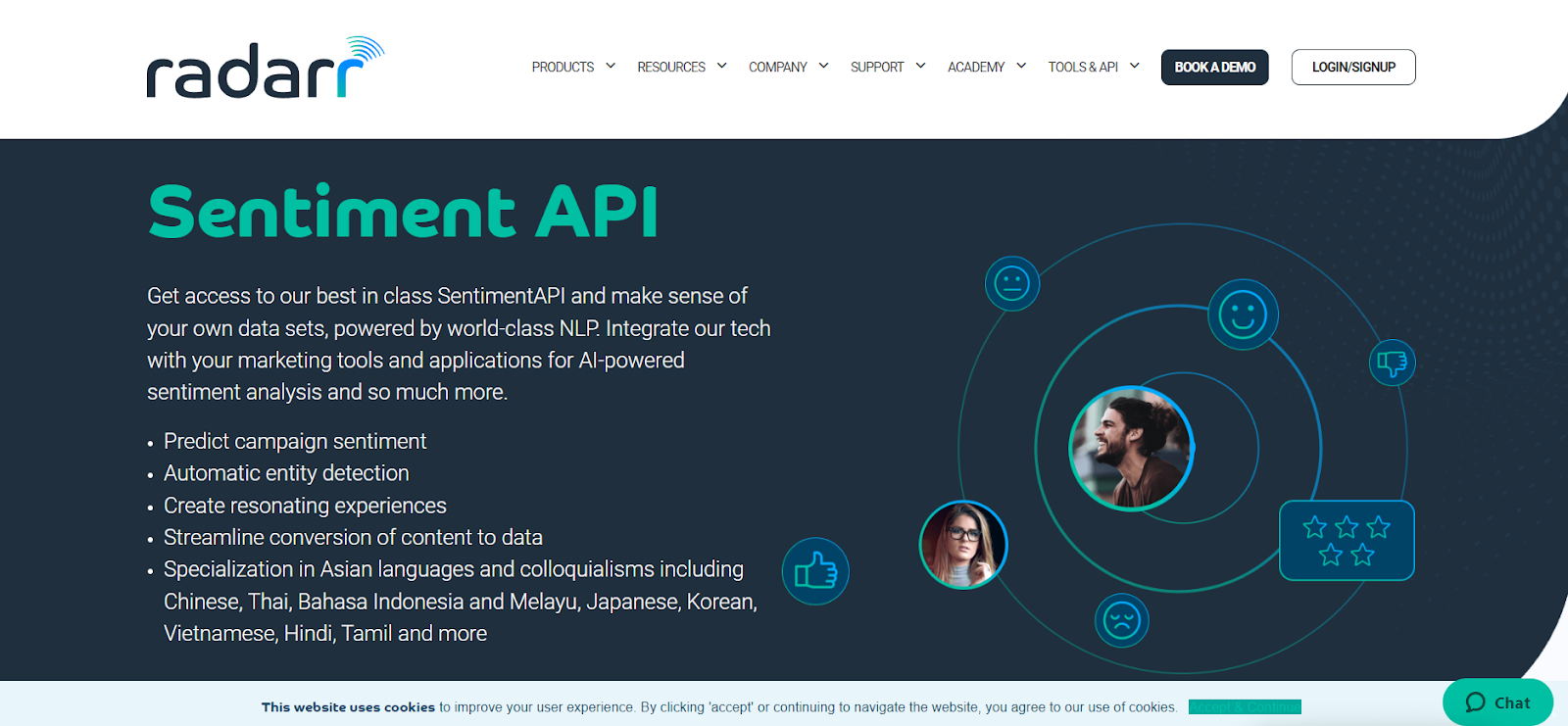
Task: Select the woman with glasses photo
Action: click(963, 545)
